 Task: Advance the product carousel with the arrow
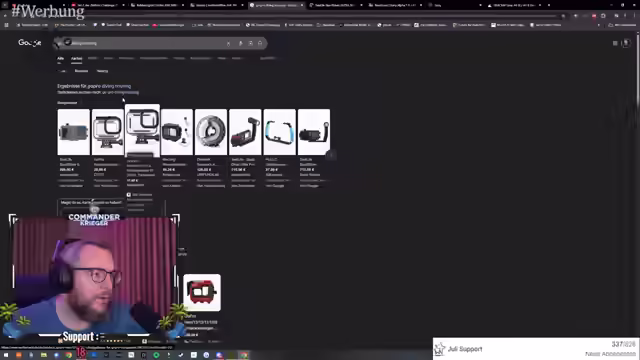[331, 155]
